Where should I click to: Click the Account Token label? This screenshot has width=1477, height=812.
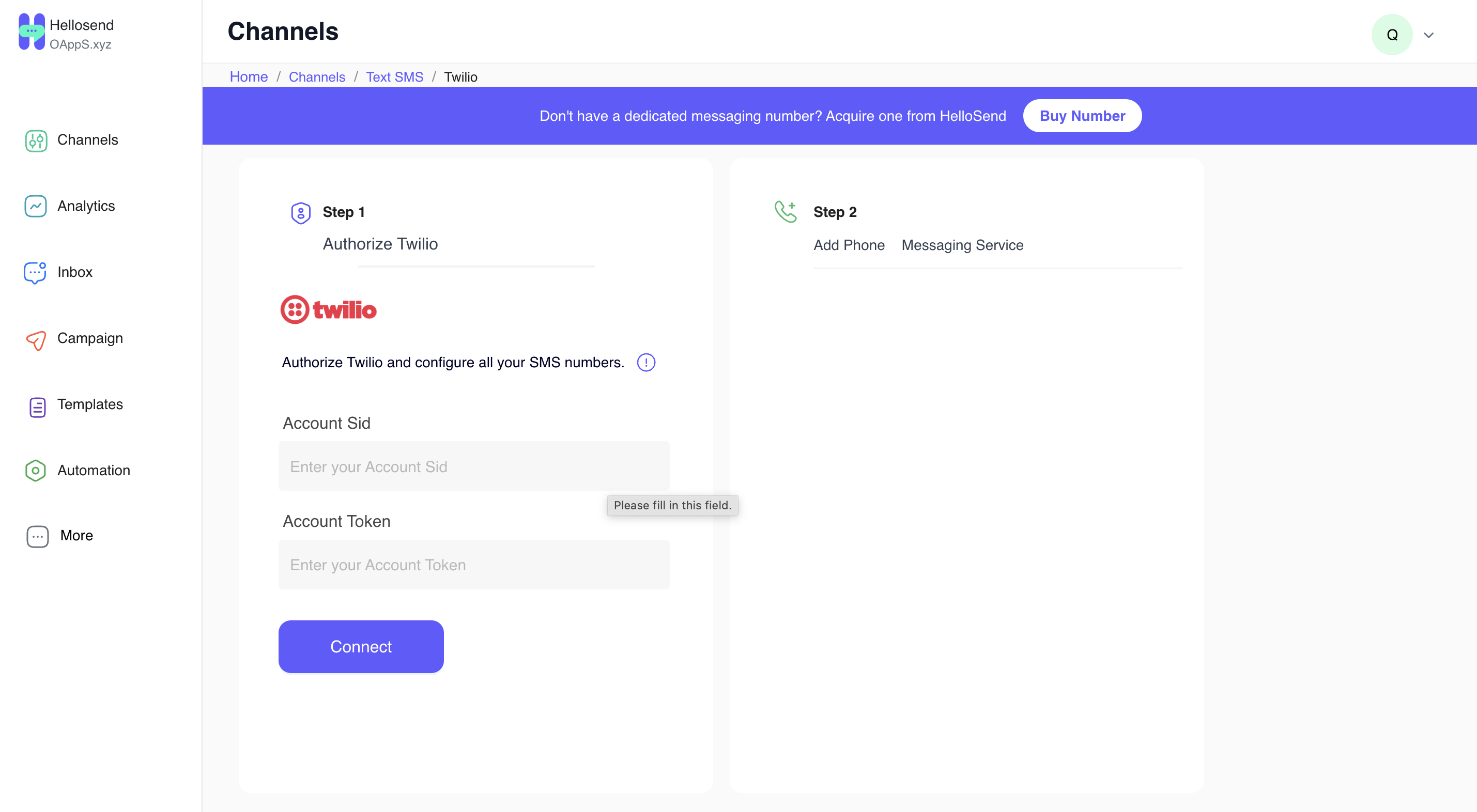pos(336,521)
